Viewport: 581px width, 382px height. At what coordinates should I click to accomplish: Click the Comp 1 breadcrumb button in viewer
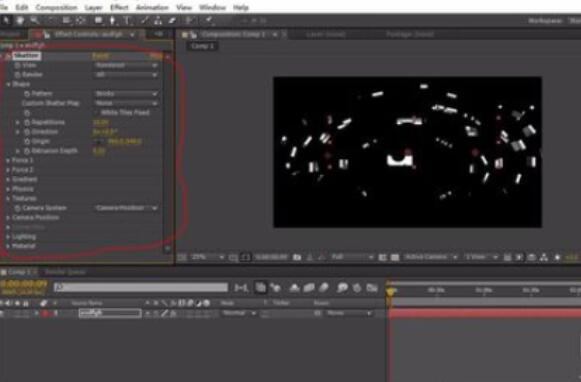202,46
